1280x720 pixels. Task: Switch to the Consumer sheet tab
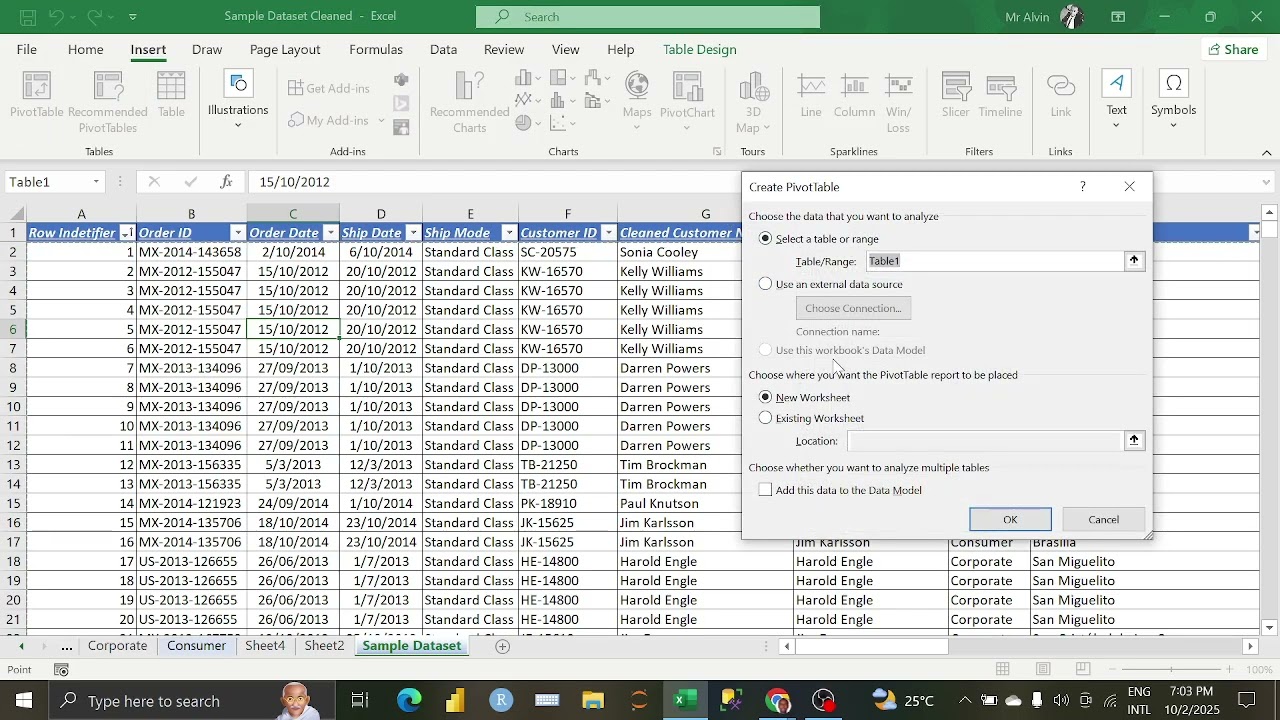(x=197, y=646)
